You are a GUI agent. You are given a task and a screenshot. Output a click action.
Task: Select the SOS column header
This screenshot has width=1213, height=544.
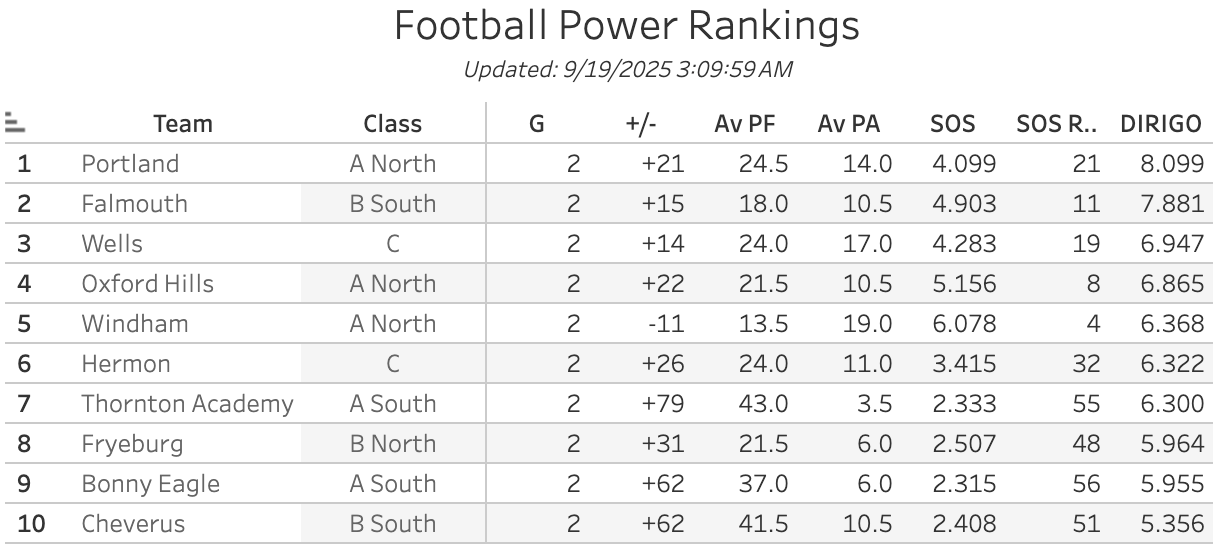952,124
